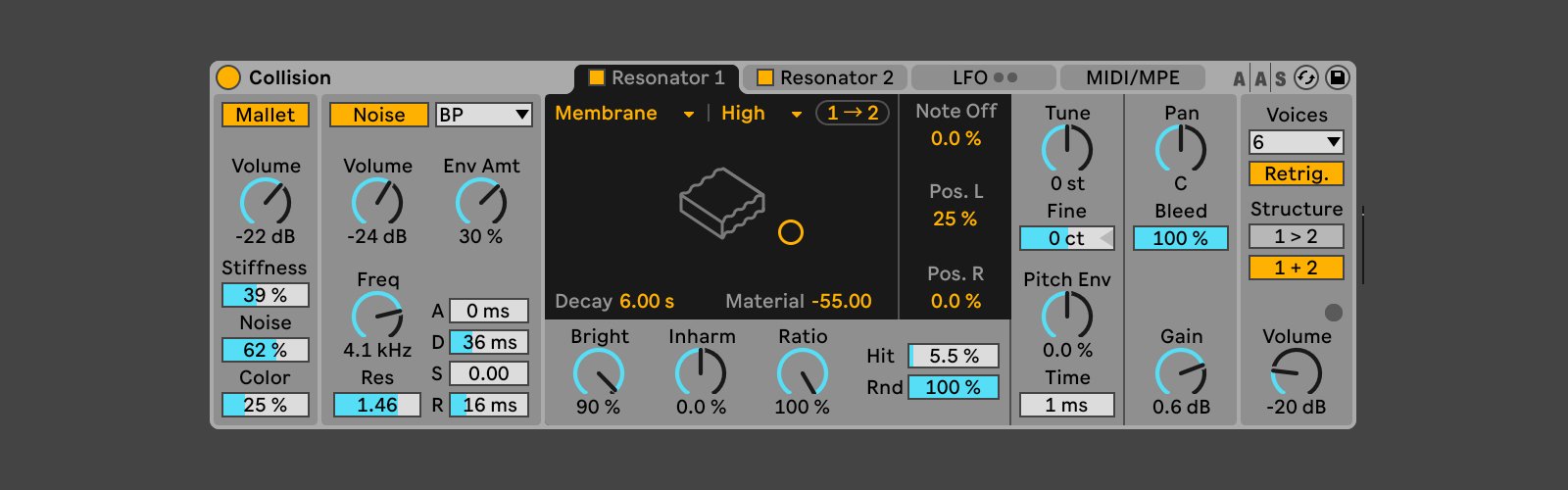Click the resonator Gain knob

(1181, 373)
